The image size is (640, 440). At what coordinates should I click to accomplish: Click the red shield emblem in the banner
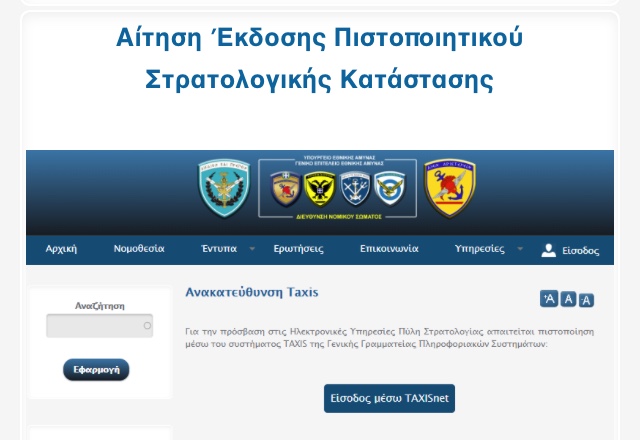286,187
